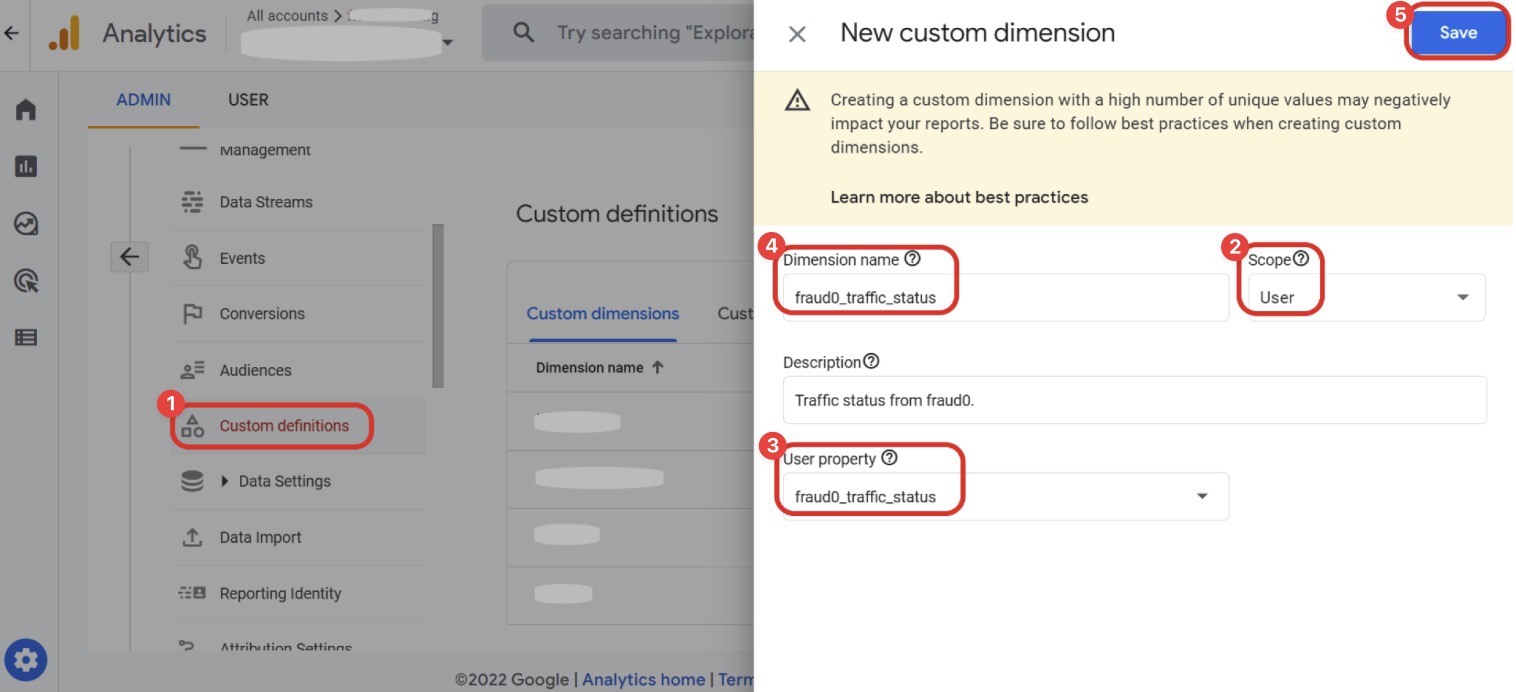Click the Advertising icon in sidebar
Screen dimensions: 1516x692
(26, 281)
